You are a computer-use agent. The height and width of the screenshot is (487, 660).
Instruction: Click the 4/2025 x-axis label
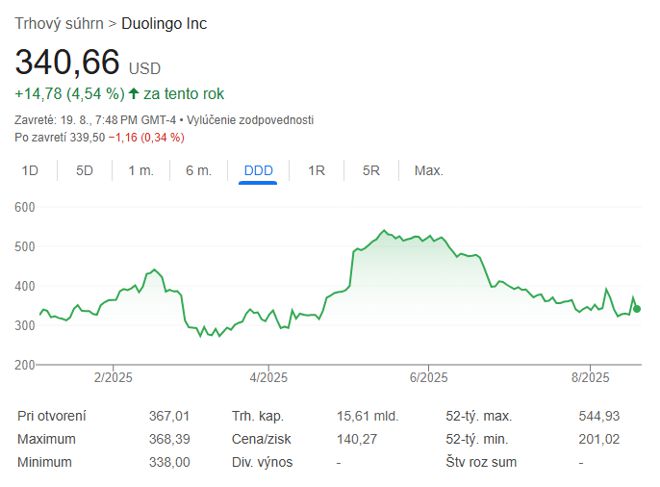click(269, 377)
